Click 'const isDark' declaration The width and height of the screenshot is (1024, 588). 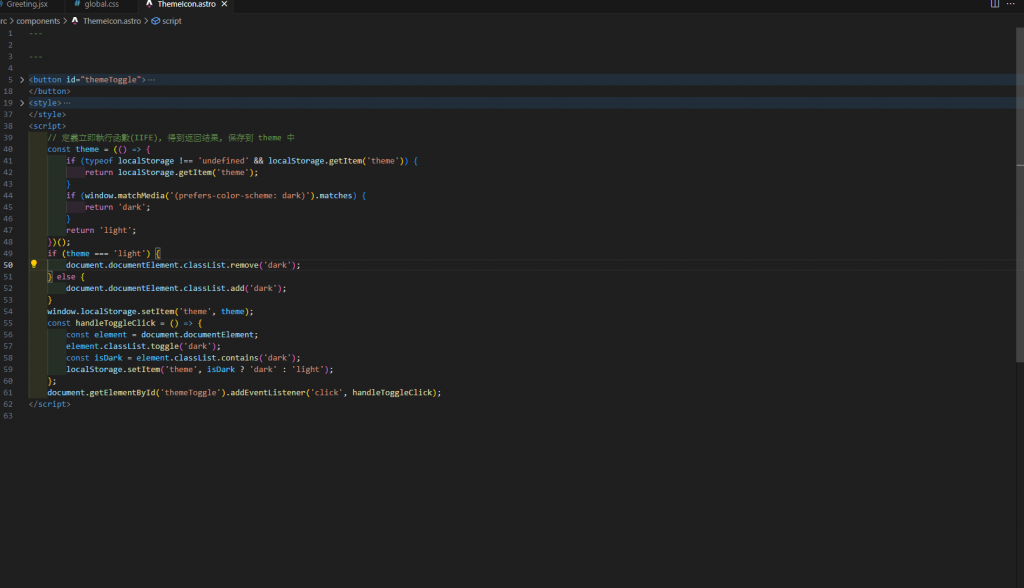point(183,358)
